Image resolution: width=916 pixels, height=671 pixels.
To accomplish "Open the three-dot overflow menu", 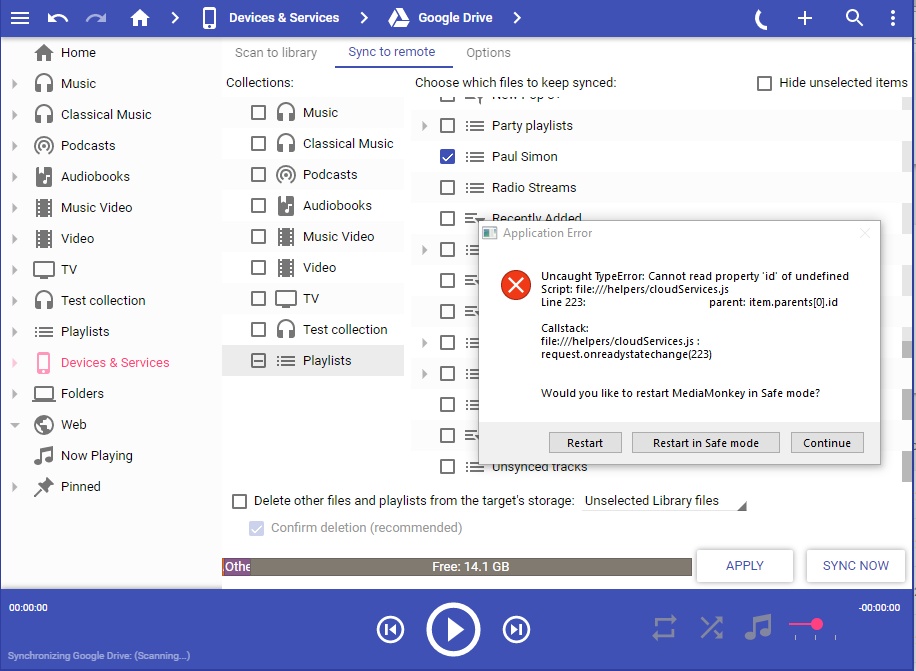I will [x=893, y=18].
